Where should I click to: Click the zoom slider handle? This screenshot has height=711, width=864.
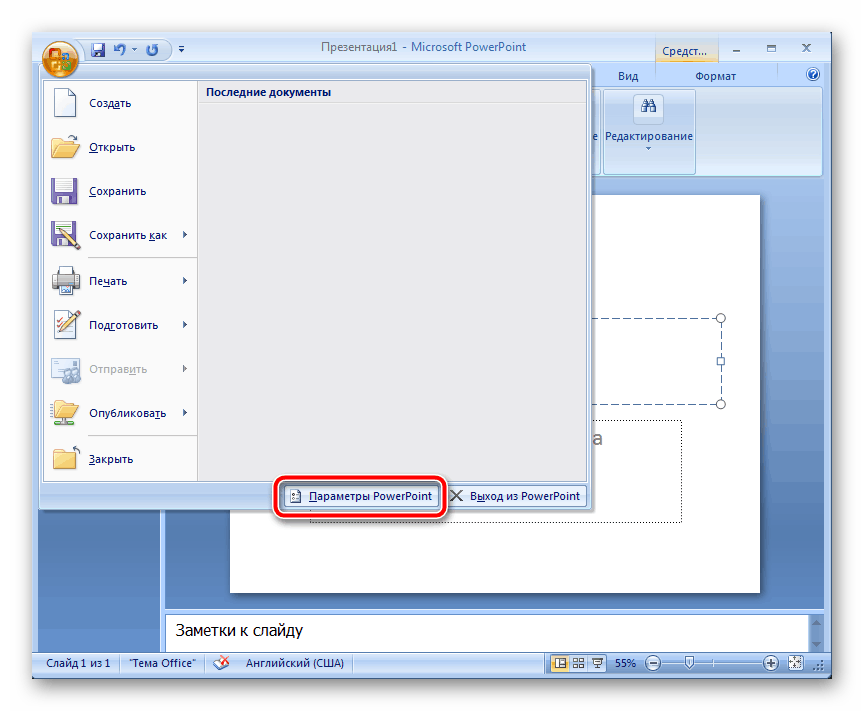click(x=689, y=662)
